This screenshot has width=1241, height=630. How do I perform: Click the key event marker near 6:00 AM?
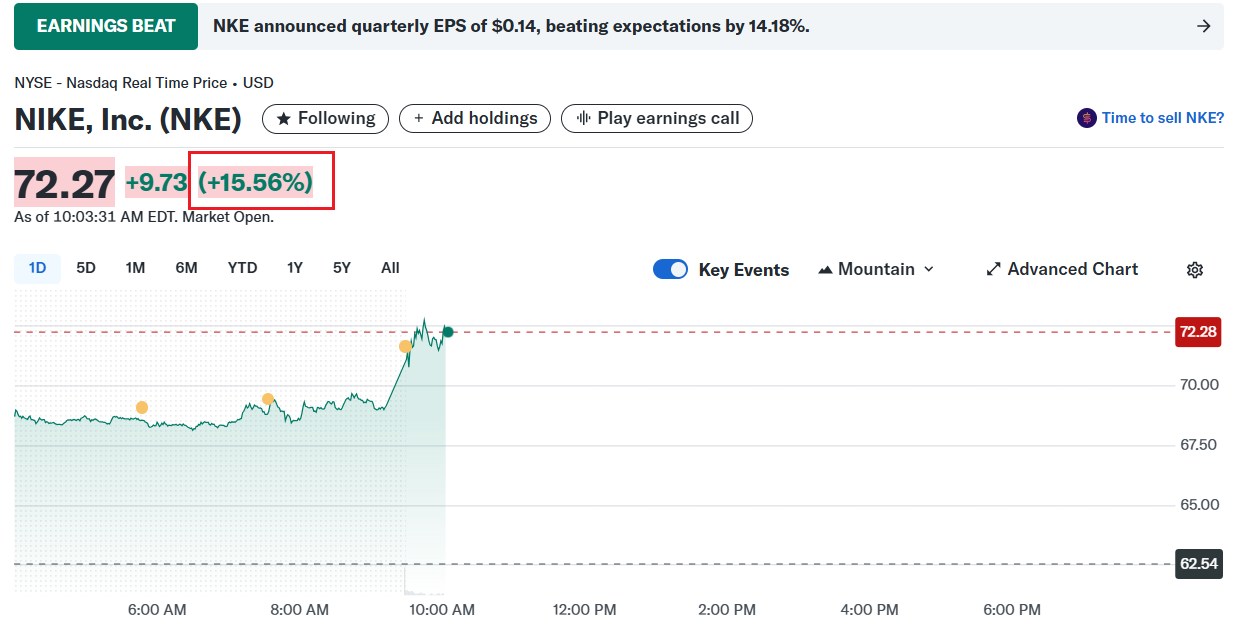click(x=142, y=407)
